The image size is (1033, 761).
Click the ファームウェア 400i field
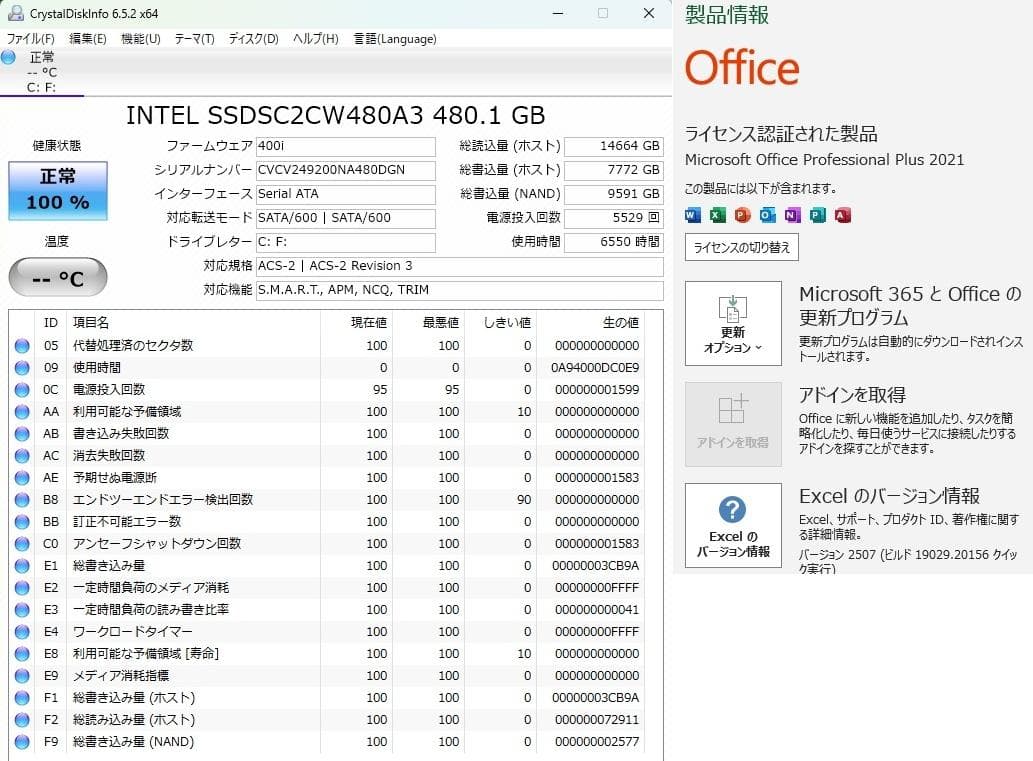[x=347, y=146]
